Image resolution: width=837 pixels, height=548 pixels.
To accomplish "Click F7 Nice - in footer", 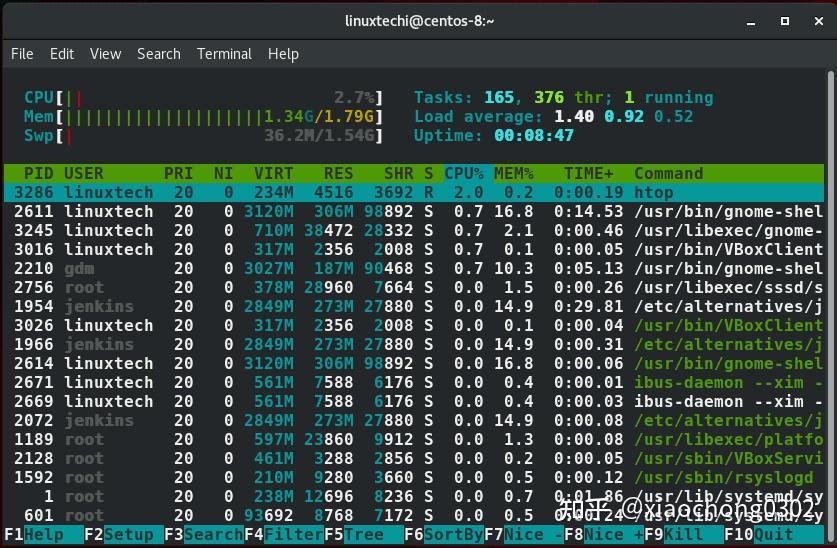I will click(x=524, y=534).
